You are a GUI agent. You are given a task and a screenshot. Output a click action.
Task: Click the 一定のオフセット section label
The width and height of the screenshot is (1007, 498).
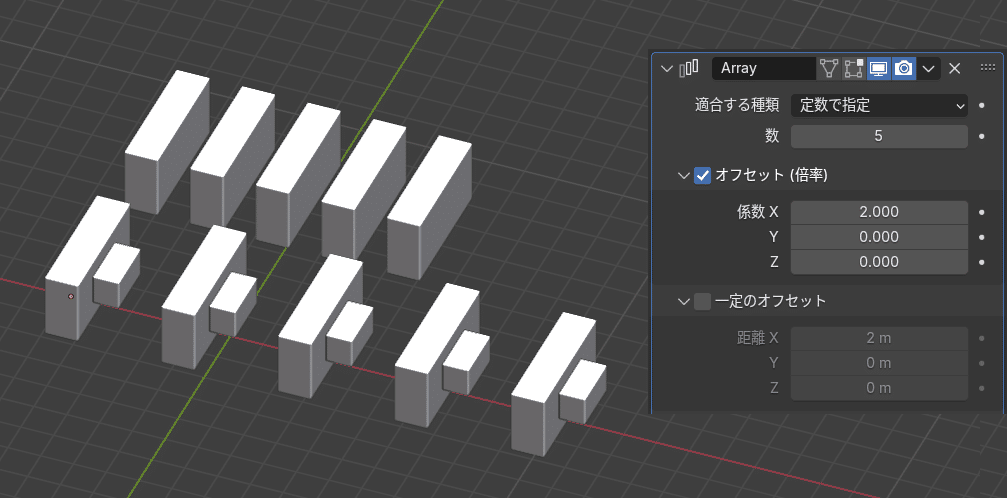pyautogui.click(x=770, y=301)
